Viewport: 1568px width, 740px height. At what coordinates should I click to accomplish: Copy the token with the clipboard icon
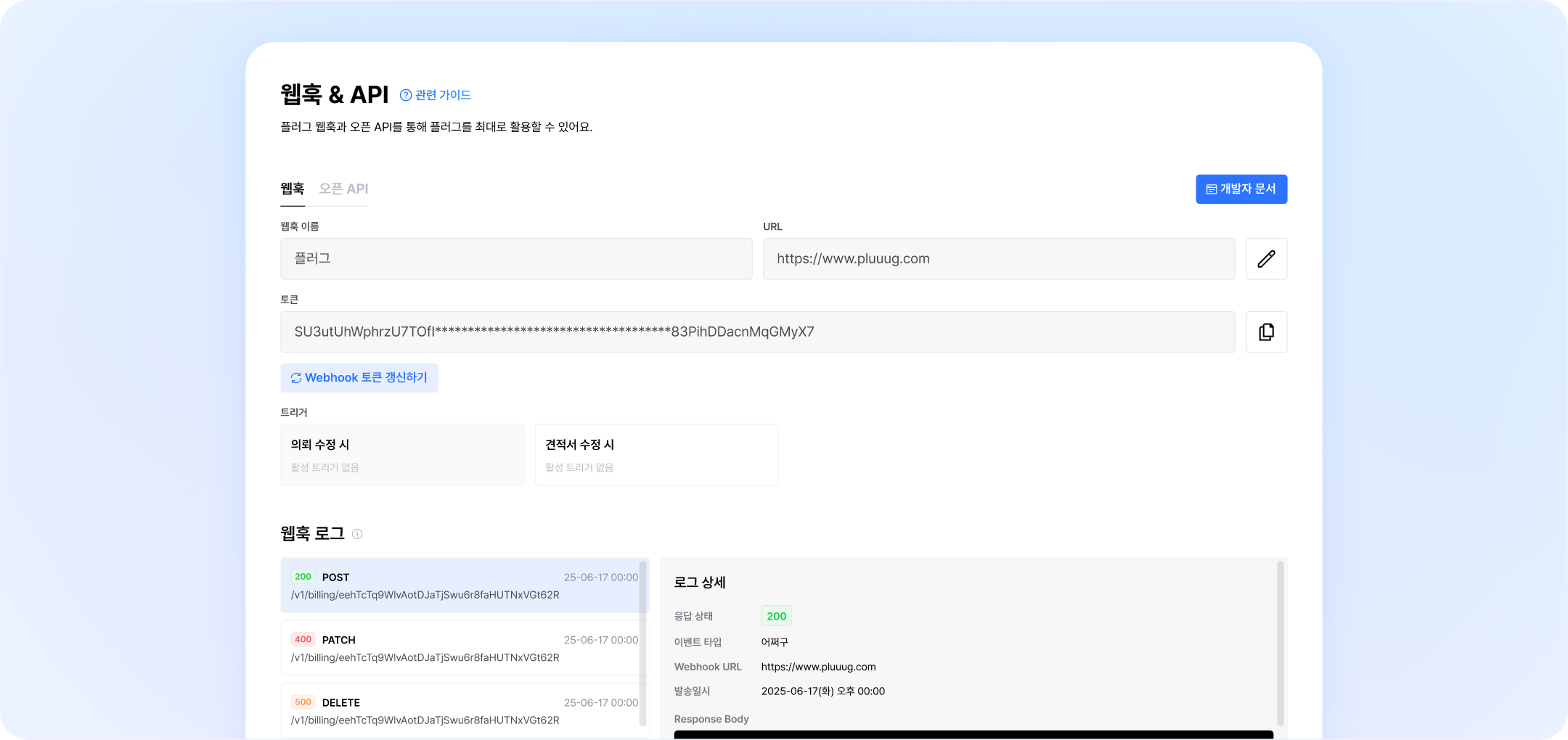tap(1266, 332)
